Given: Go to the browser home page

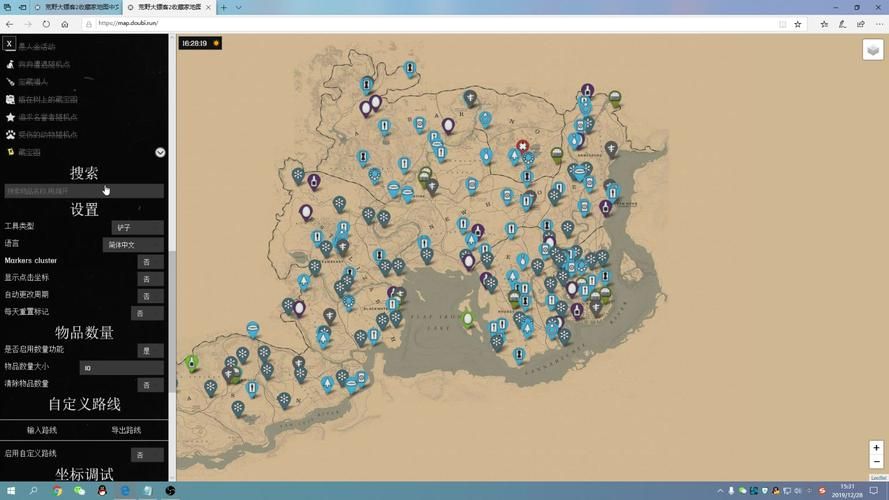Looking at the screenshot, I should [65, 24].
